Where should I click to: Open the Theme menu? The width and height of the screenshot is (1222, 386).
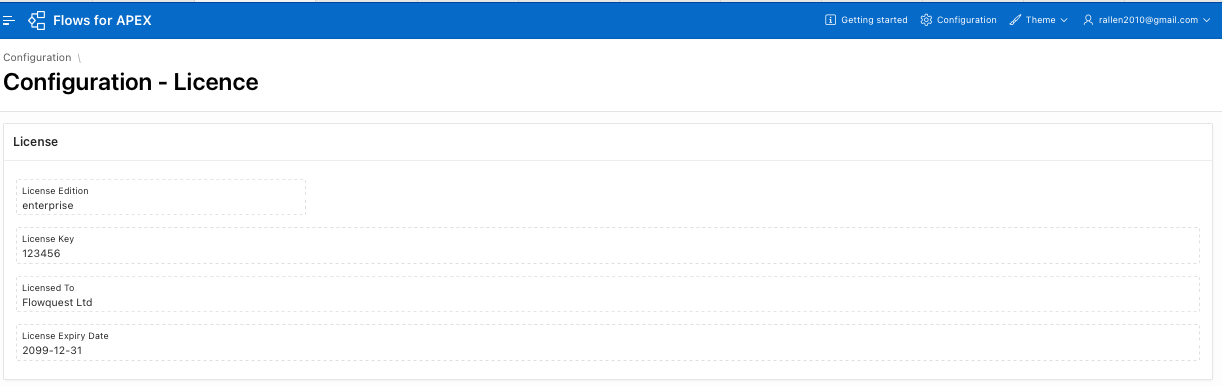pyautogui.click(x=1039, y=20)
